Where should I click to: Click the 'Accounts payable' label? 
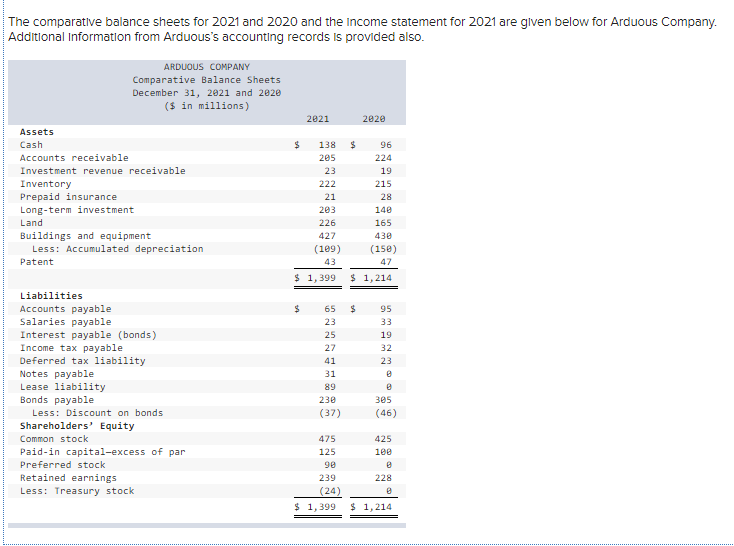(x=66, y=309)
